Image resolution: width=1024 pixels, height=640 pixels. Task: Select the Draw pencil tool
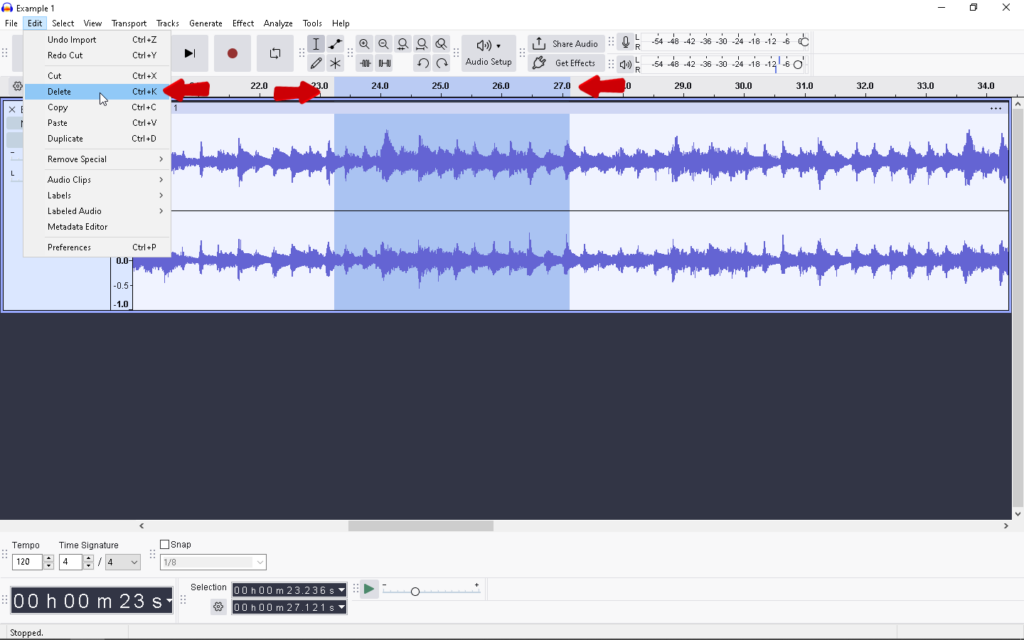coord(316,63)
